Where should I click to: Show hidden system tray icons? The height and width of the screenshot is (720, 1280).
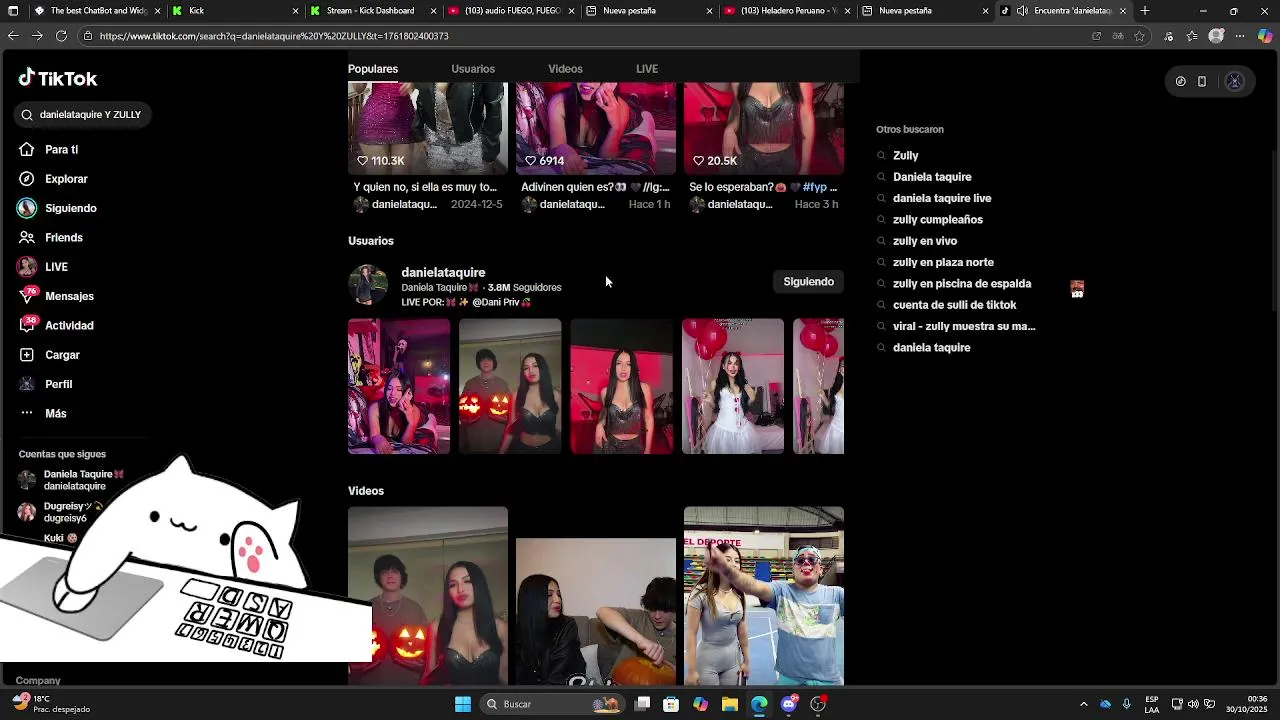pos(1083,704)
